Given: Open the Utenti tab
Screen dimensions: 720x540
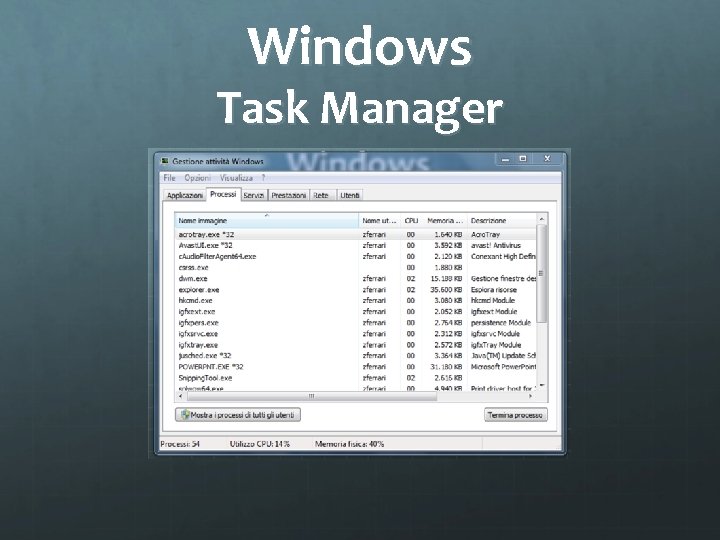Looking at the screenshot, I should pyautogui.click(x=349, y=195).
